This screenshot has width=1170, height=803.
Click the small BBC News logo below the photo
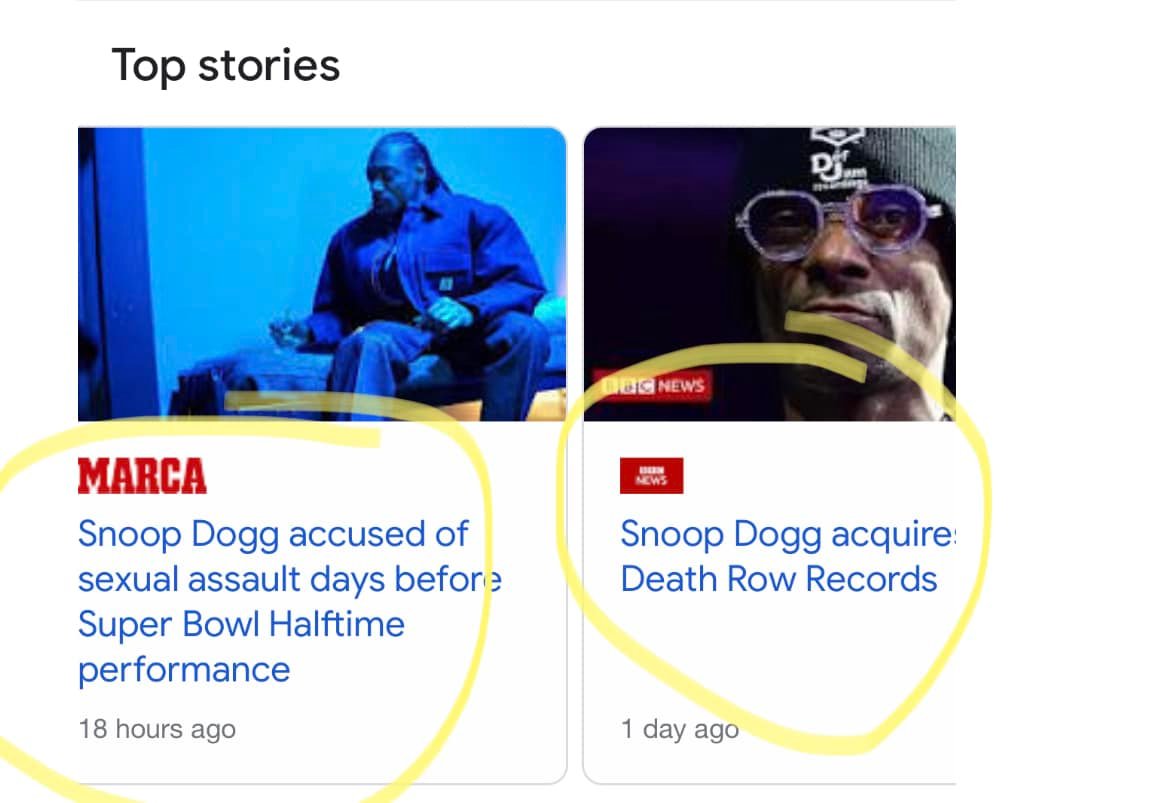coord(651,476)
